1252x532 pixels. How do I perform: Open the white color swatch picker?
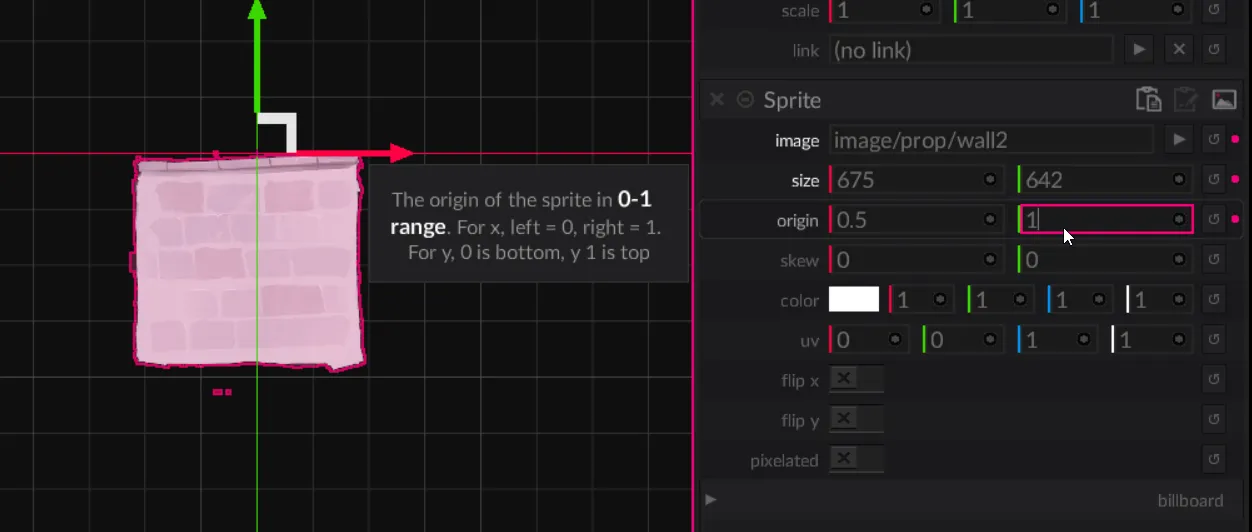pos(854,300)
